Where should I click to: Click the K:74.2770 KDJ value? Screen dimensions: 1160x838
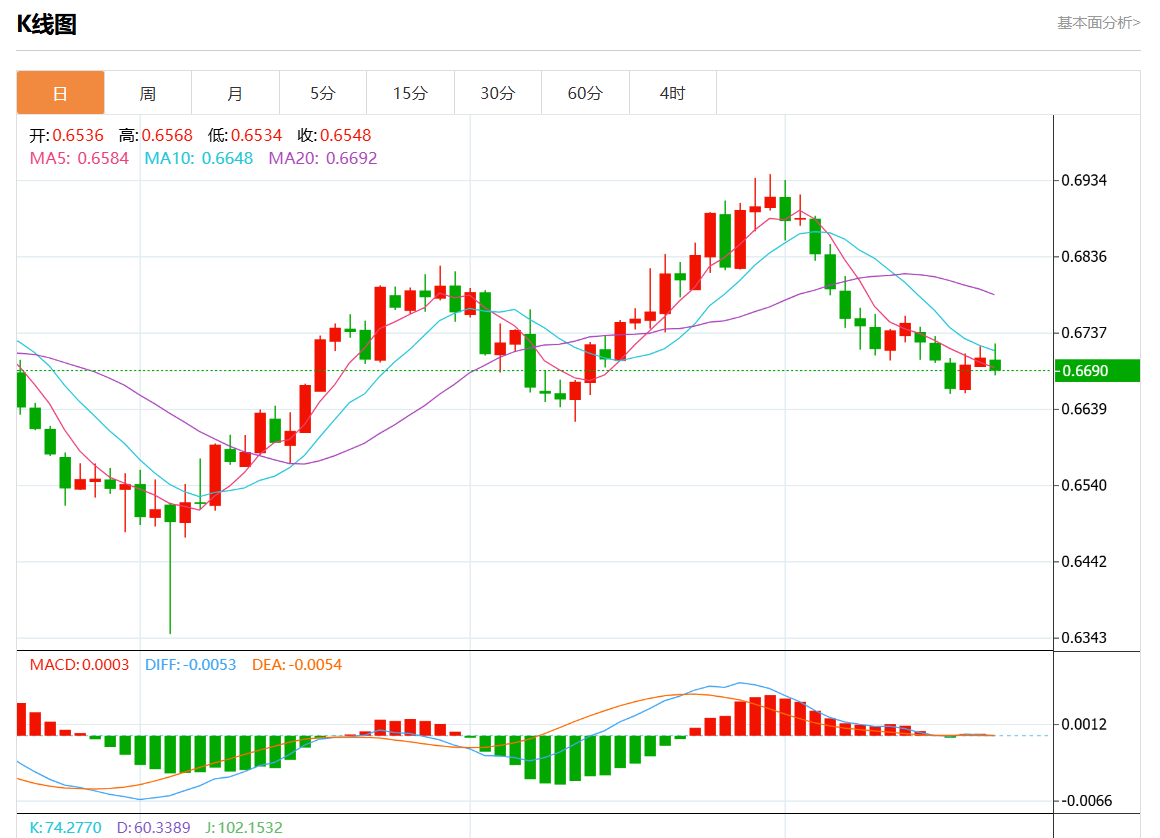[66, 828]
